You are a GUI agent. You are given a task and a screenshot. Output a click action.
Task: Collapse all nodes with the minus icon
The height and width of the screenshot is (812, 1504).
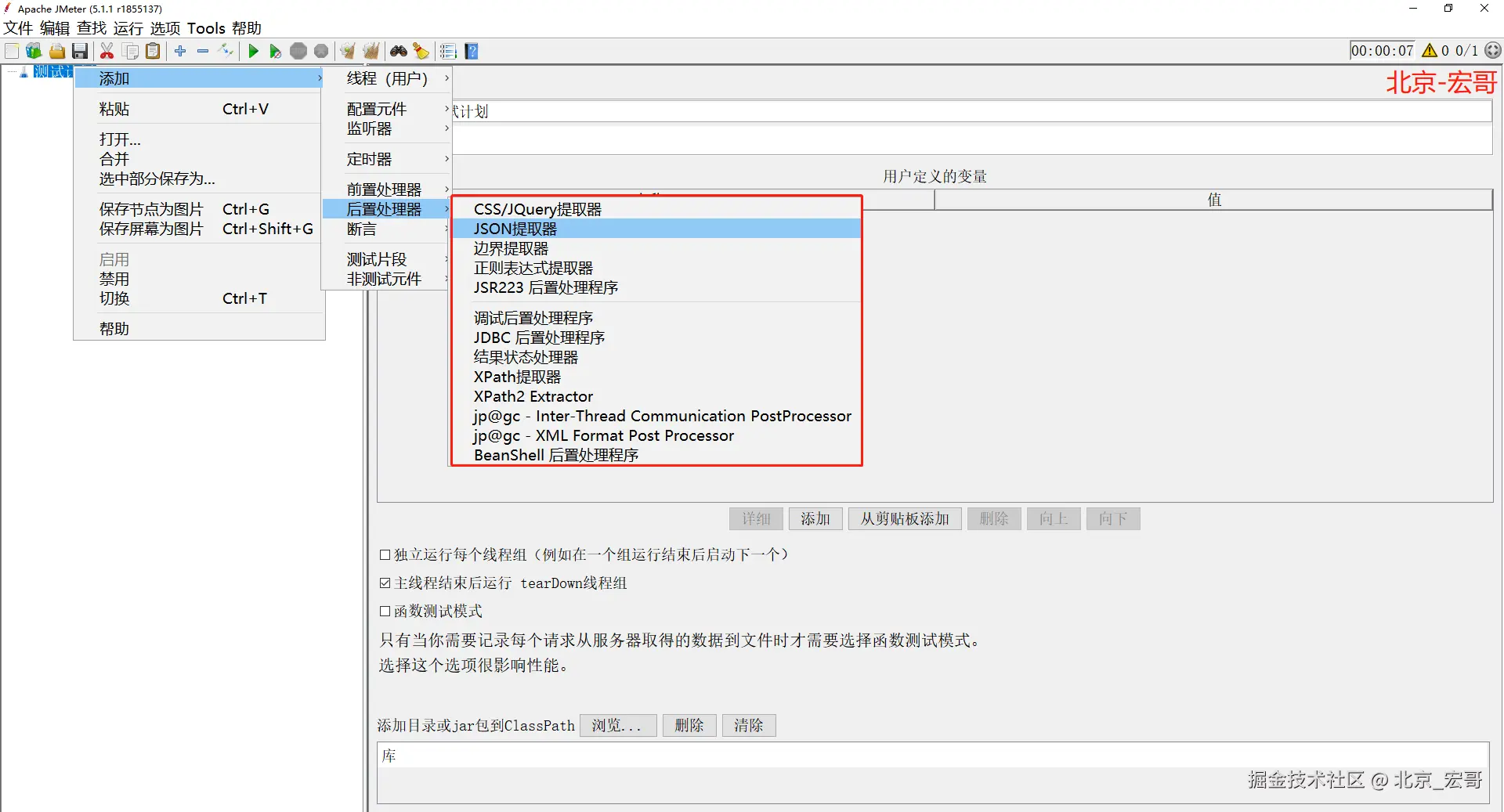click(203, 52)
